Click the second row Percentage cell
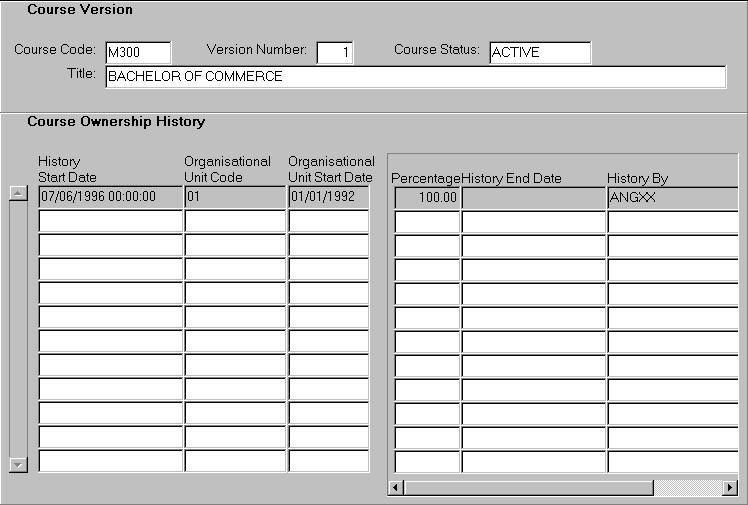748x505 pixels. coord(426,221)
